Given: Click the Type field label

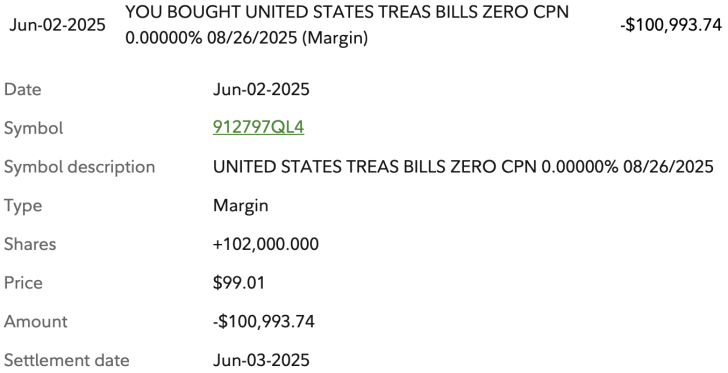Looking at the screenshot, I should click(23, 205).
